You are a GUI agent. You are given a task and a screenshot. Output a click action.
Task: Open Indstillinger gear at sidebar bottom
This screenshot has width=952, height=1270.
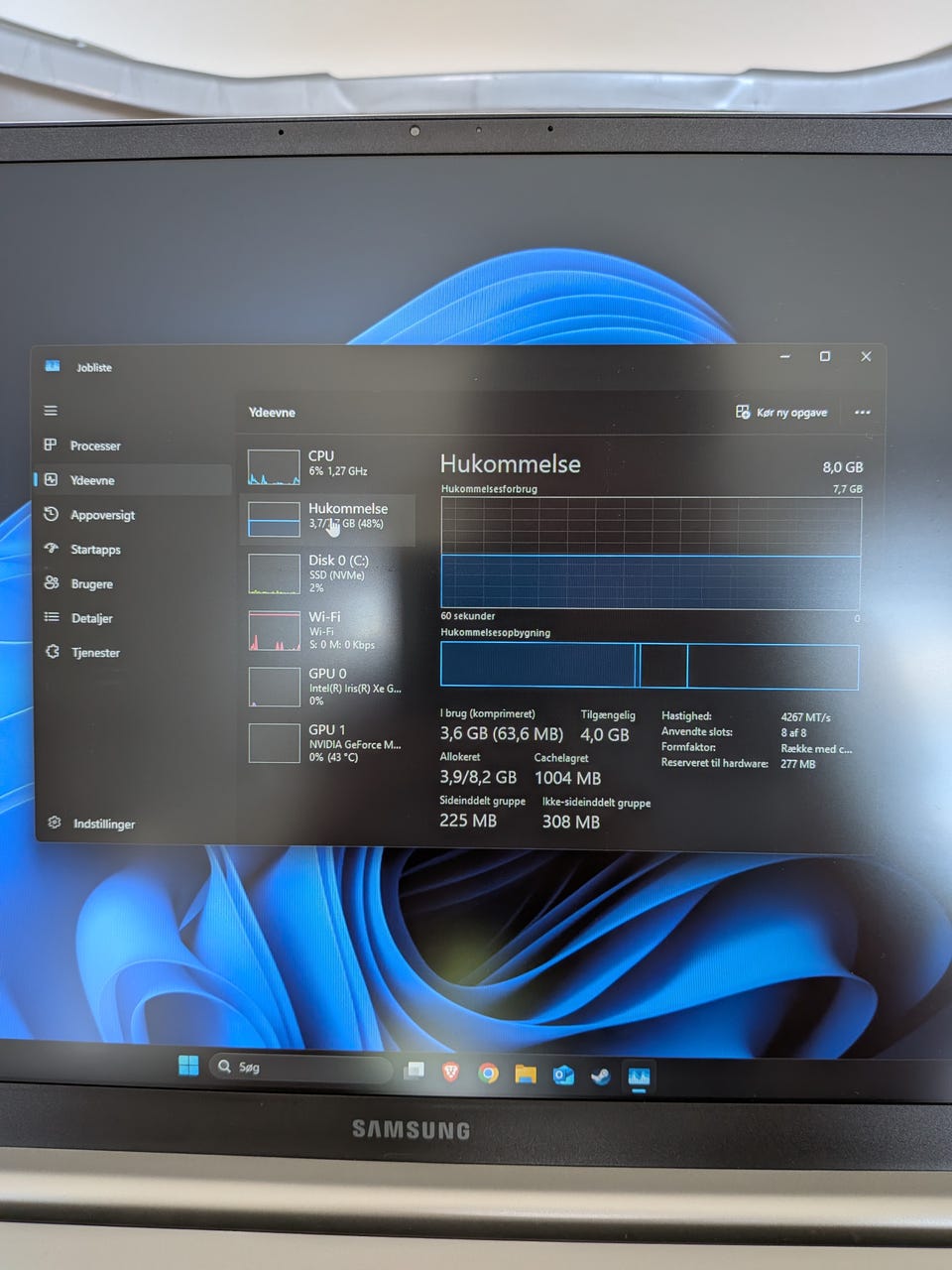[x=55, y=823]
